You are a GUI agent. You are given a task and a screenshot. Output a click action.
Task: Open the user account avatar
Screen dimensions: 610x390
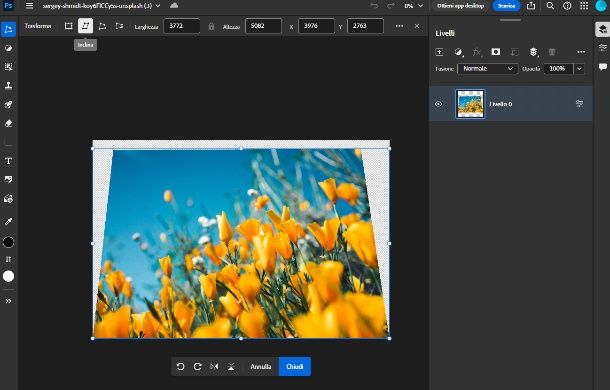pyautogui.click(x=601, y=6)
